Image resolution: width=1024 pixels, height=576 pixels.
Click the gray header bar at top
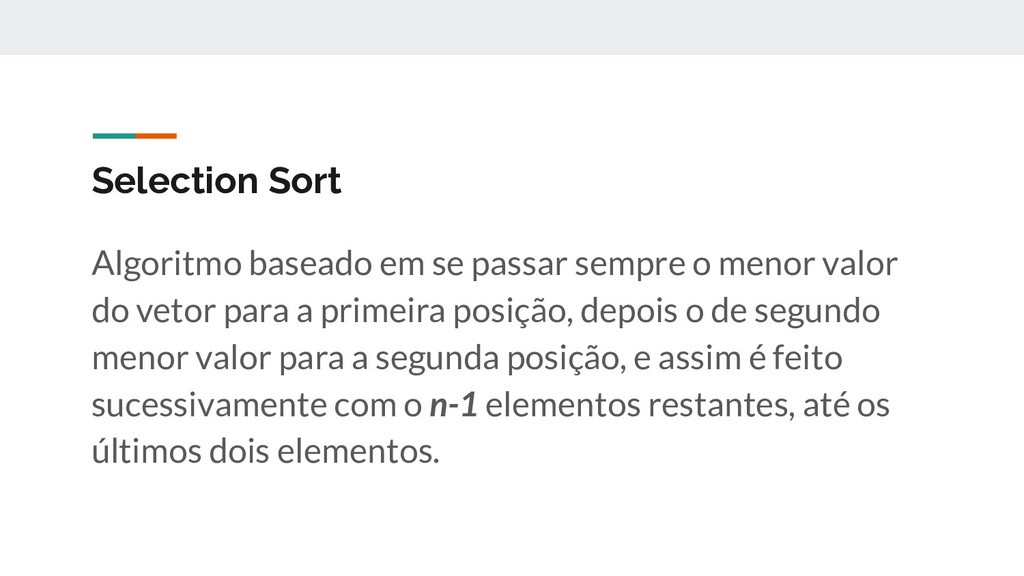[512, 27]
